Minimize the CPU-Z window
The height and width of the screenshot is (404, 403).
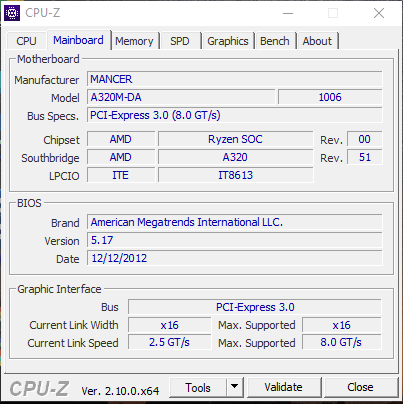tap(288, 13)
